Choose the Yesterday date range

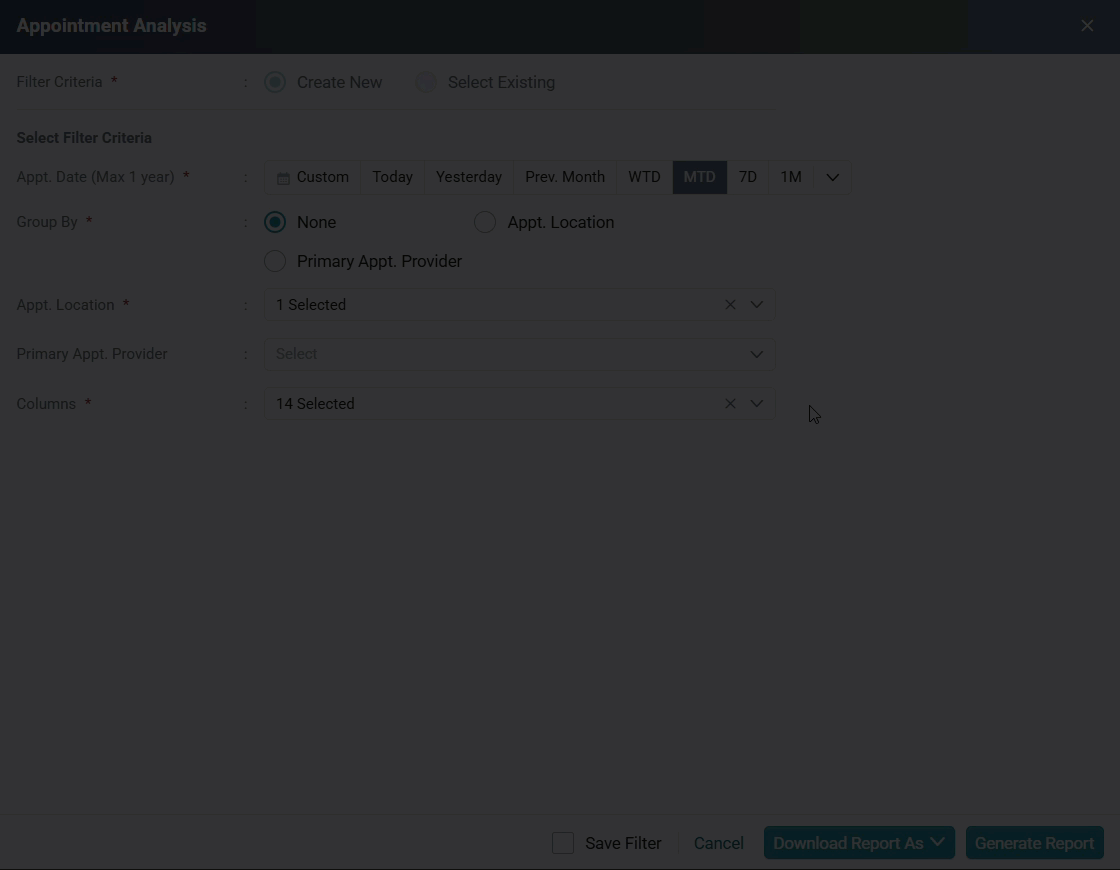tap(469, 177)
